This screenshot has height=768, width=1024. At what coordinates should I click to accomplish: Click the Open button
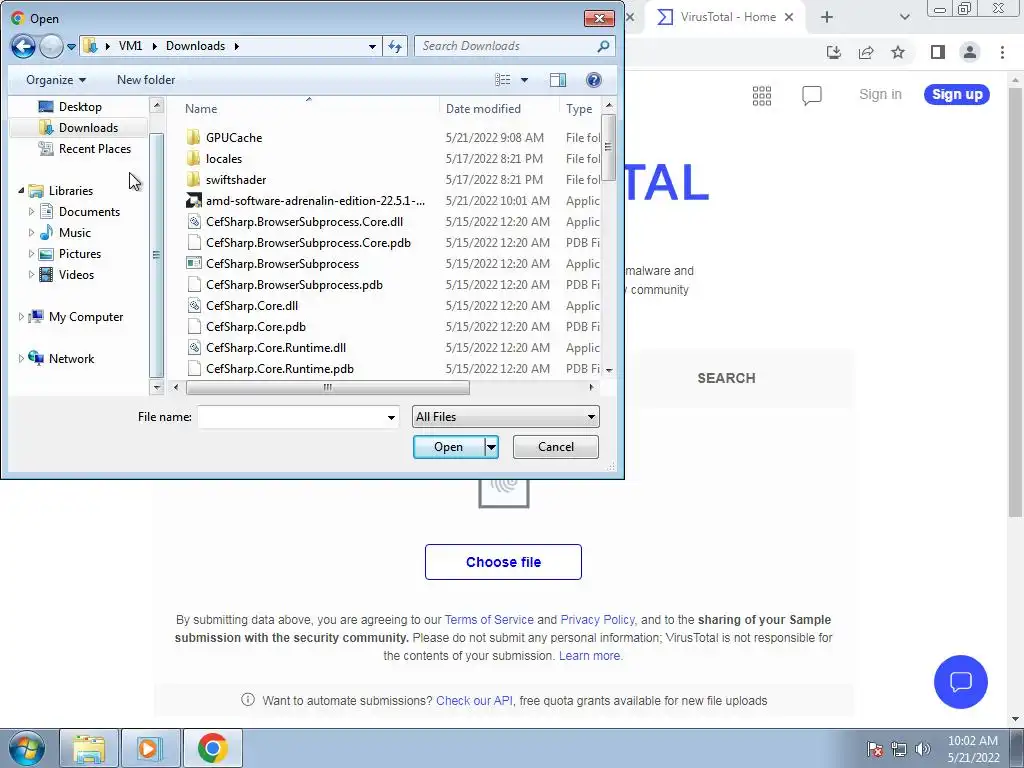449,447
